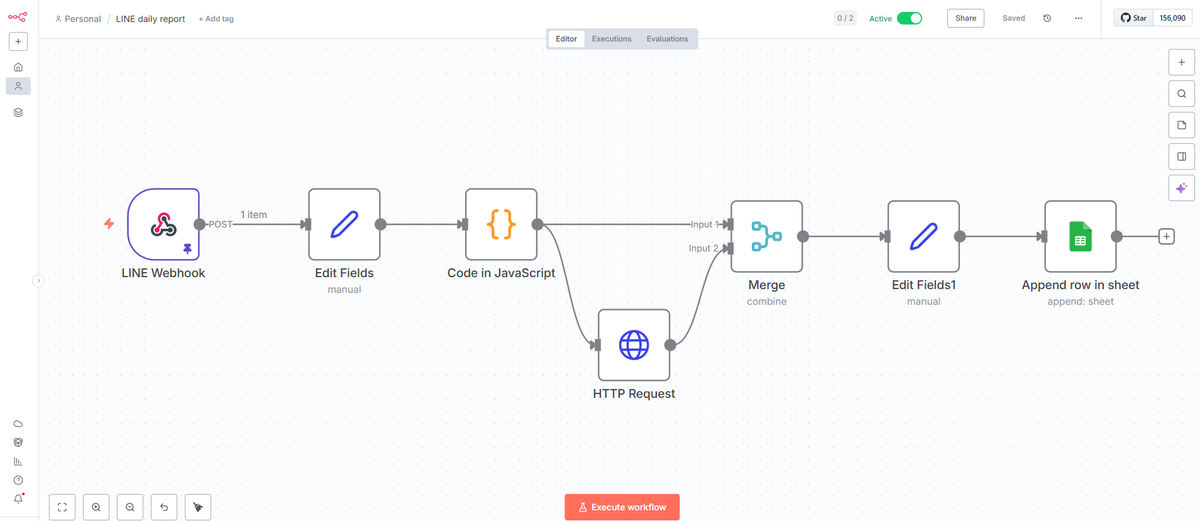Open the AI assistant sparkle icon
Image resolution: width=1200 pixels, height=521 pixels.
click(1181, 188)
